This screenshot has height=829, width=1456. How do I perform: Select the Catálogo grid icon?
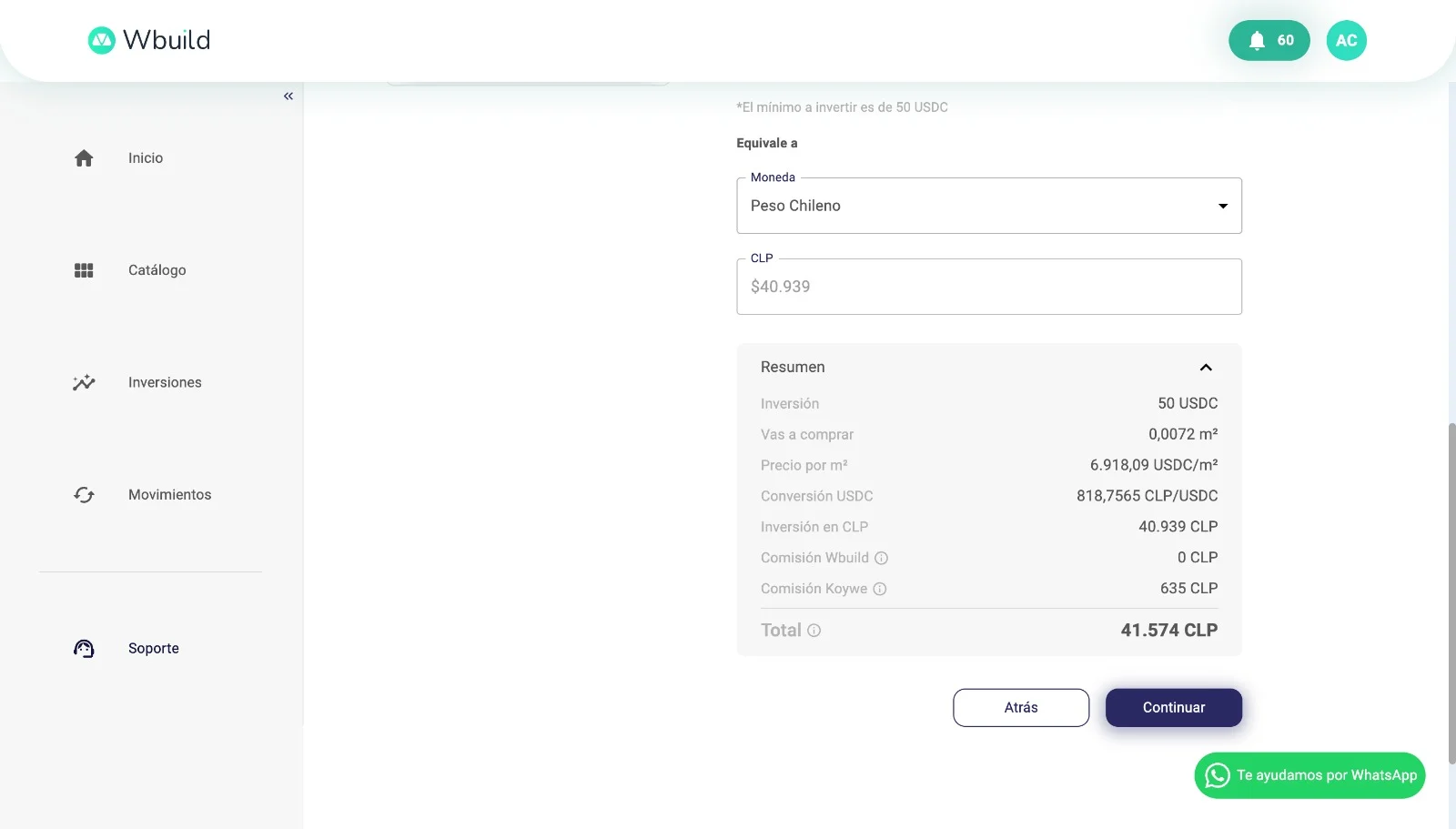[x=83, y=269]
